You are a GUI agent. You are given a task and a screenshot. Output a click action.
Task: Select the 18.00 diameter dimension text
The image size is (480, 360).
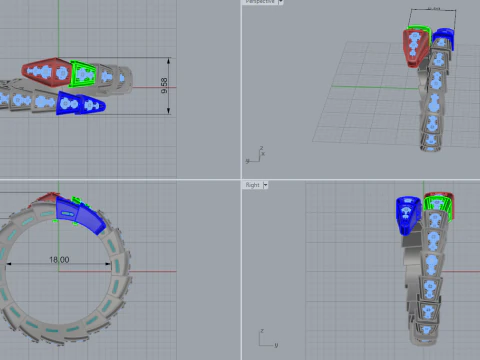59,260
